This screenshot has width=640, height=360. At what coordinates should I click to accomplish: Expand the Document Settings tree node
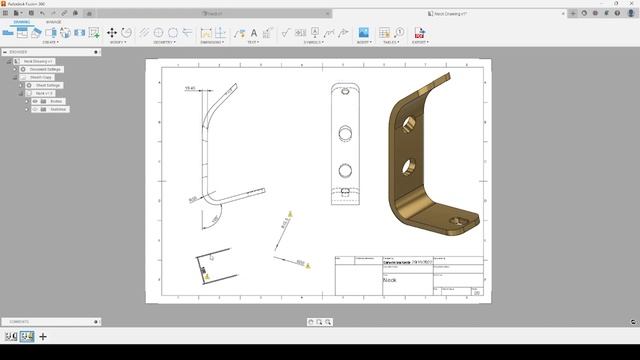[15, 69]
